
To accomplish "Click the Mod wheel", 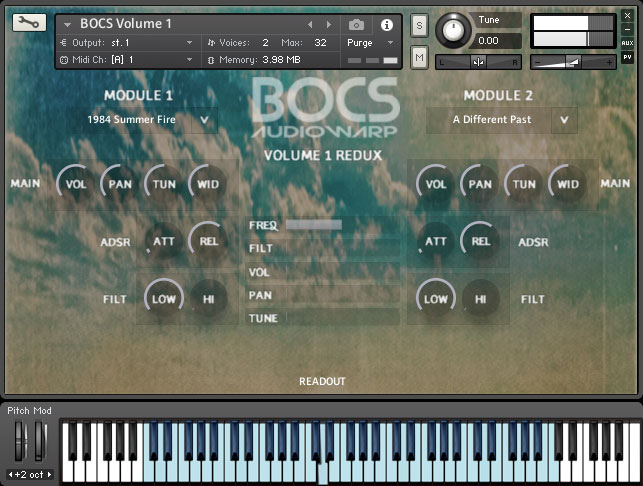I will (41, 441).
